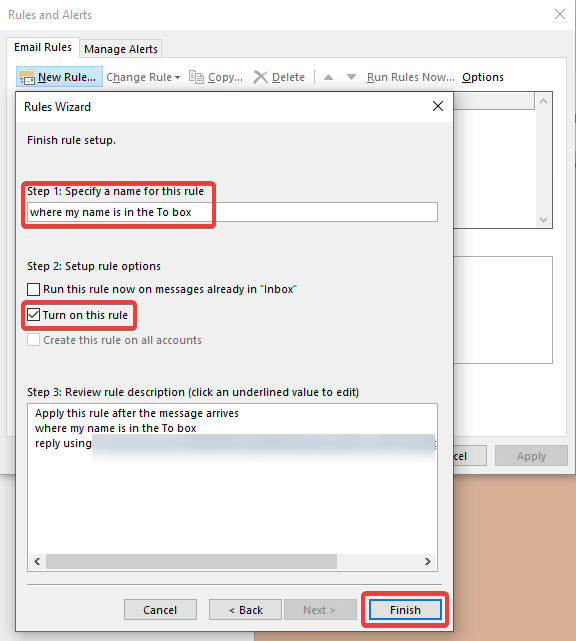
Task: Switch to Manage Alerts tab
Action: pos(121,49)
